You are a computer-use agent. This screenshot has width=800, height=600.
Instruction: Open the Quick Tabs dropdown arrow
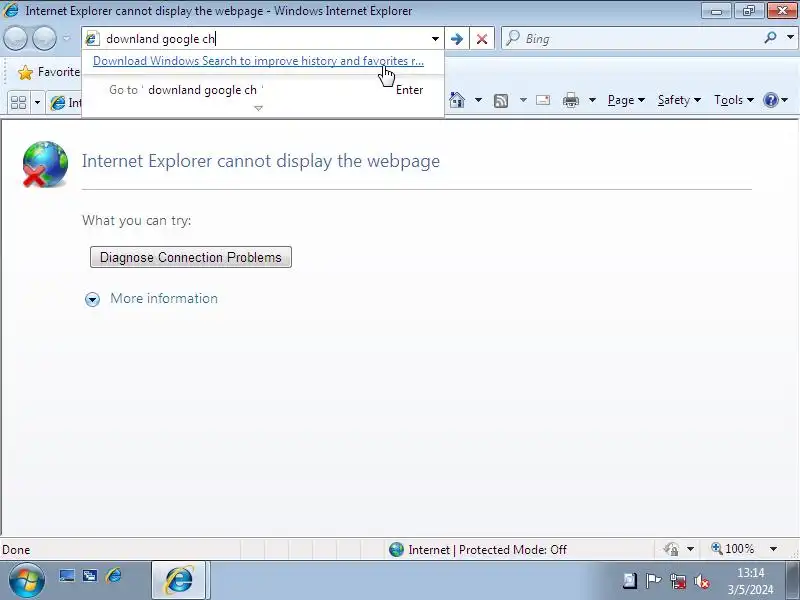37,103
